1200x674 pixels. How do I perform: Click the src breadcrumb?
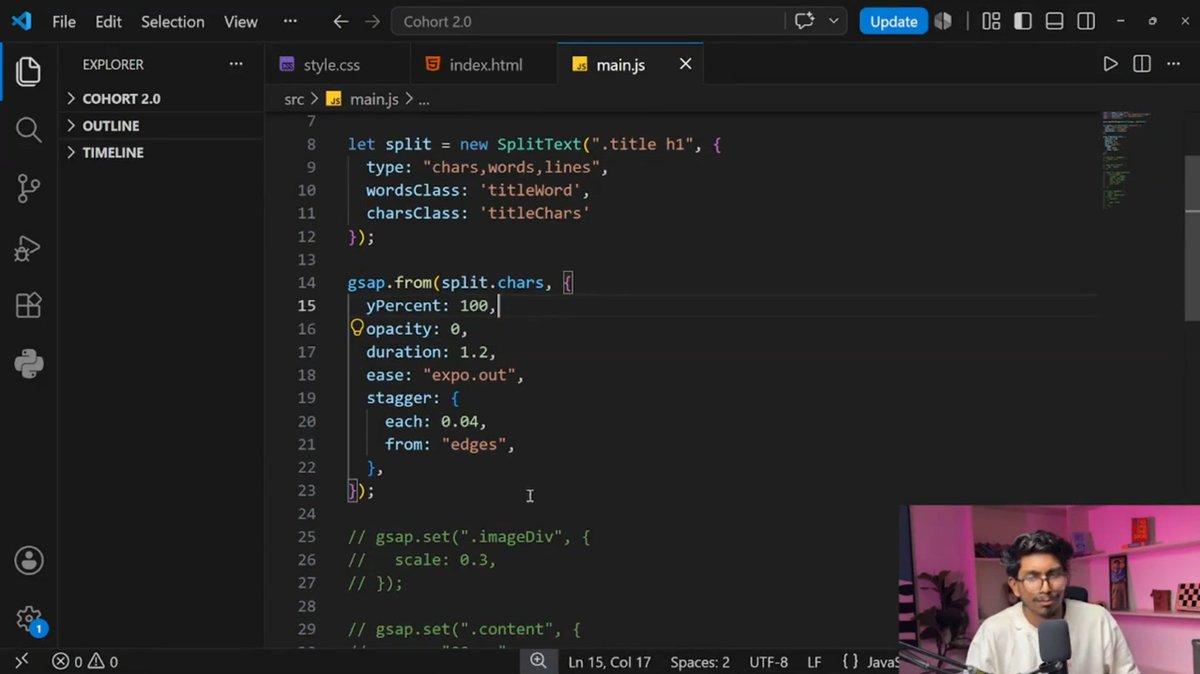click(x=294, y=99)
